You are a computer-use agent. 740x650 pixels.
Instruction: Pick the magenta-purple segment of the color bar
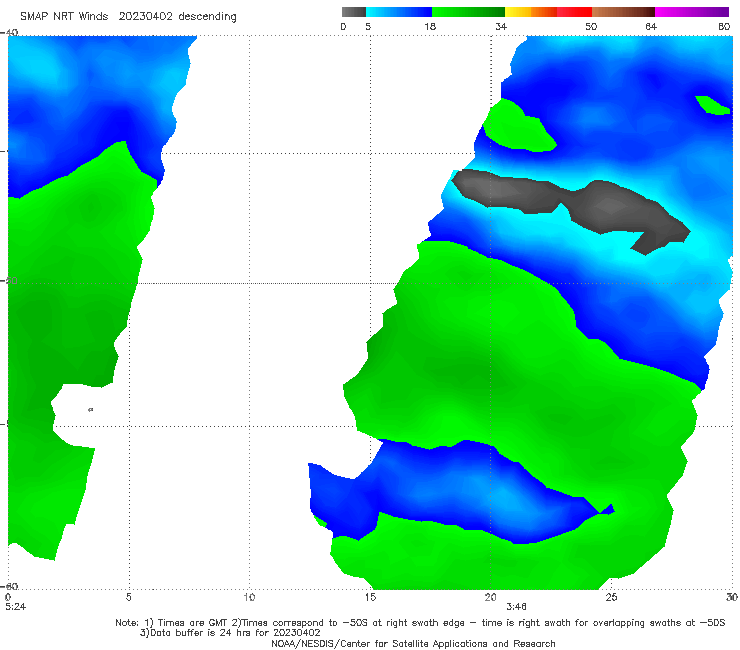click(x=692, y=12)
